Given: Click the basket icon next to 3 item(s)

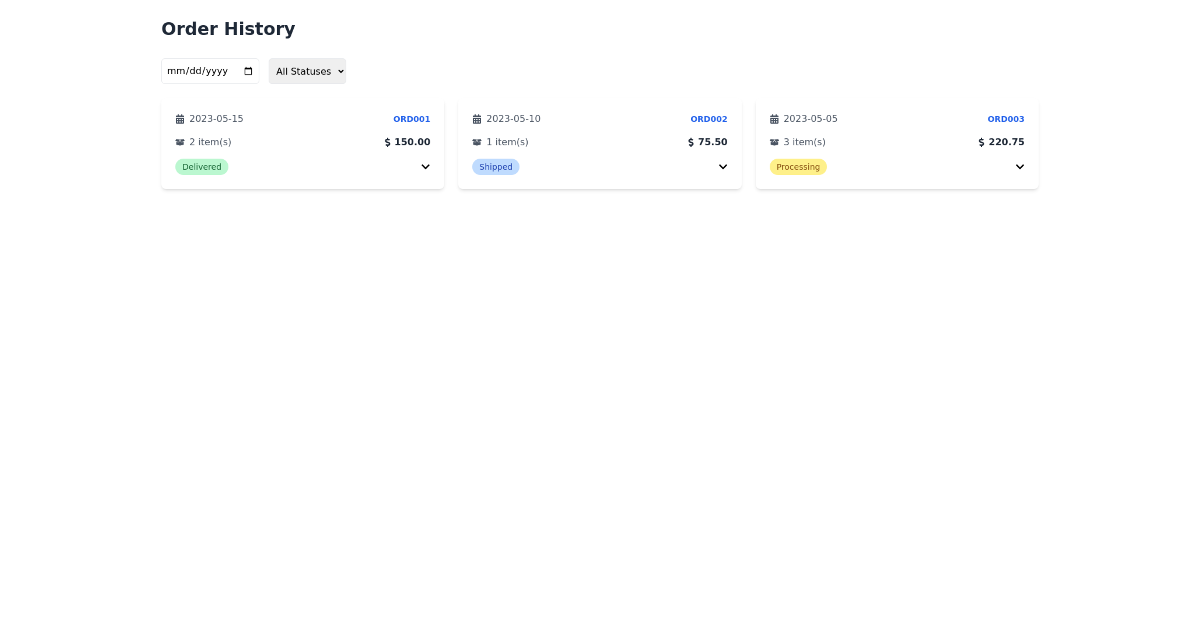Looking at the screenshot, I should coord(773,142).
